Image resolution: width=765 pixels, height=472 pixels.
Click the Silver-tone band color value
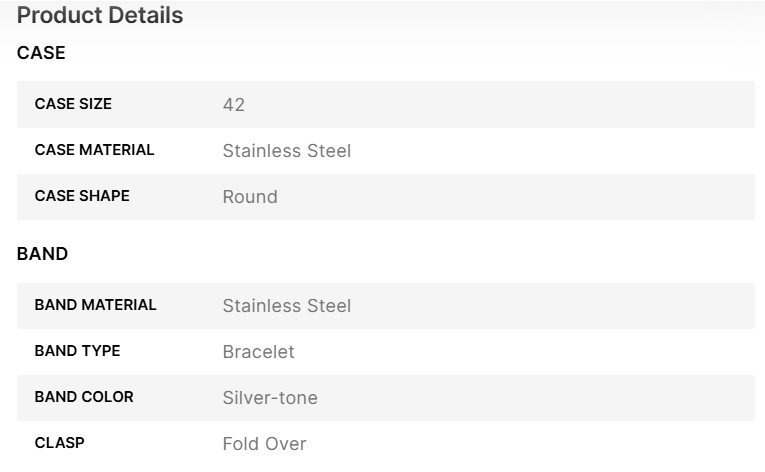pos(270,398)
